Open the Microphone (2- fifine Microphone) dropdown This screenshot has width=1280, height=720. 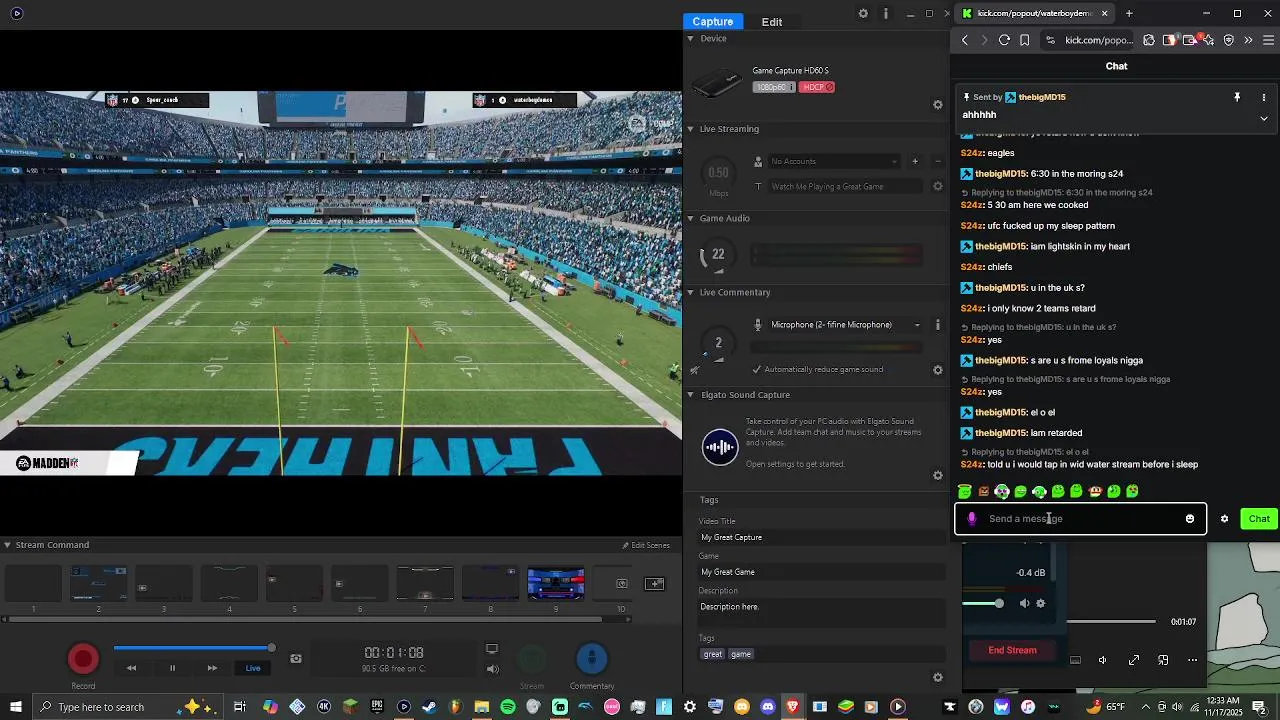[x=845, y=325]
